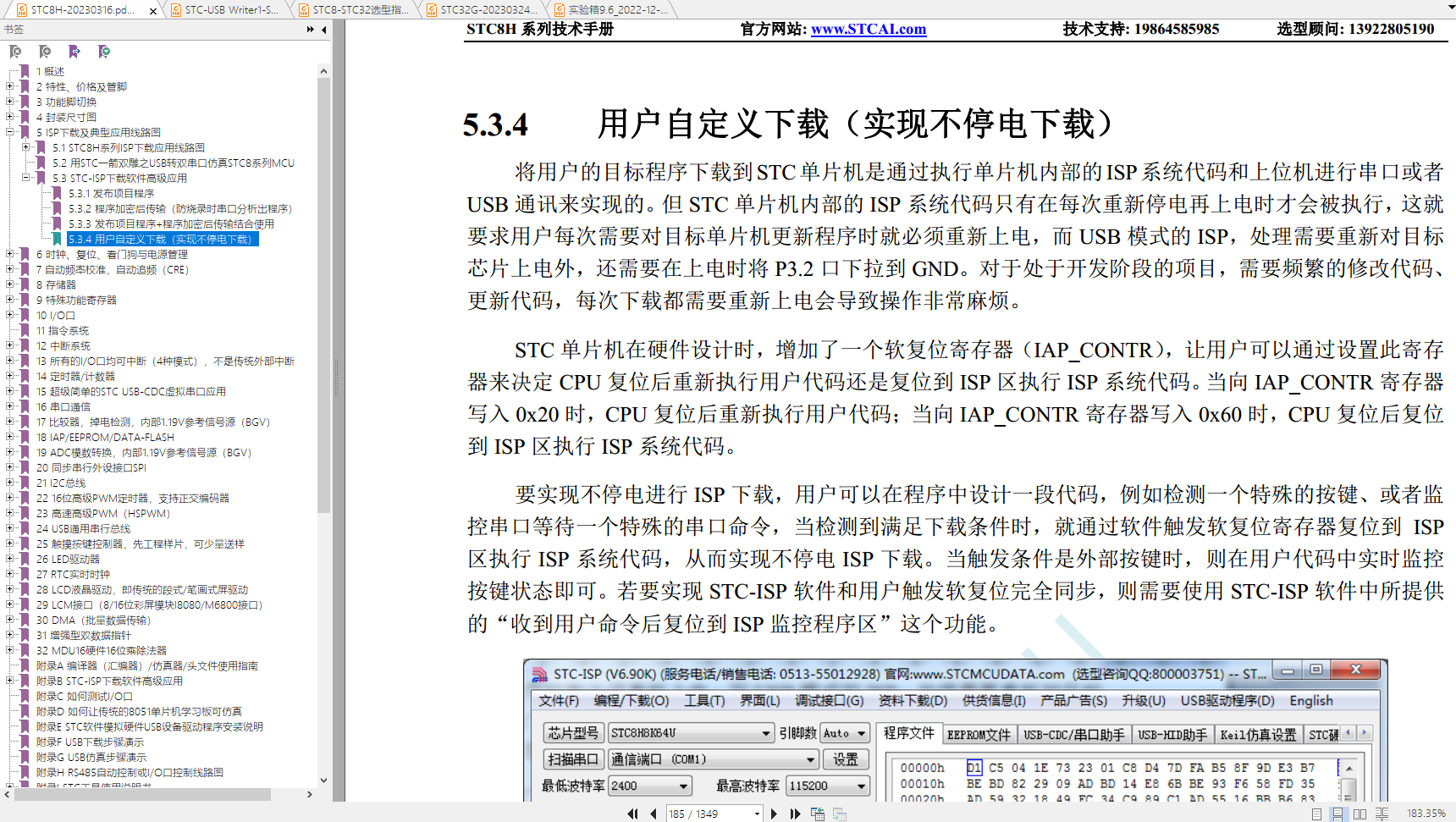Collapse the bookmarks panel with left arrow
Image resolution: width=1456 pixels, height=822 pixels.
coord(324,30)
